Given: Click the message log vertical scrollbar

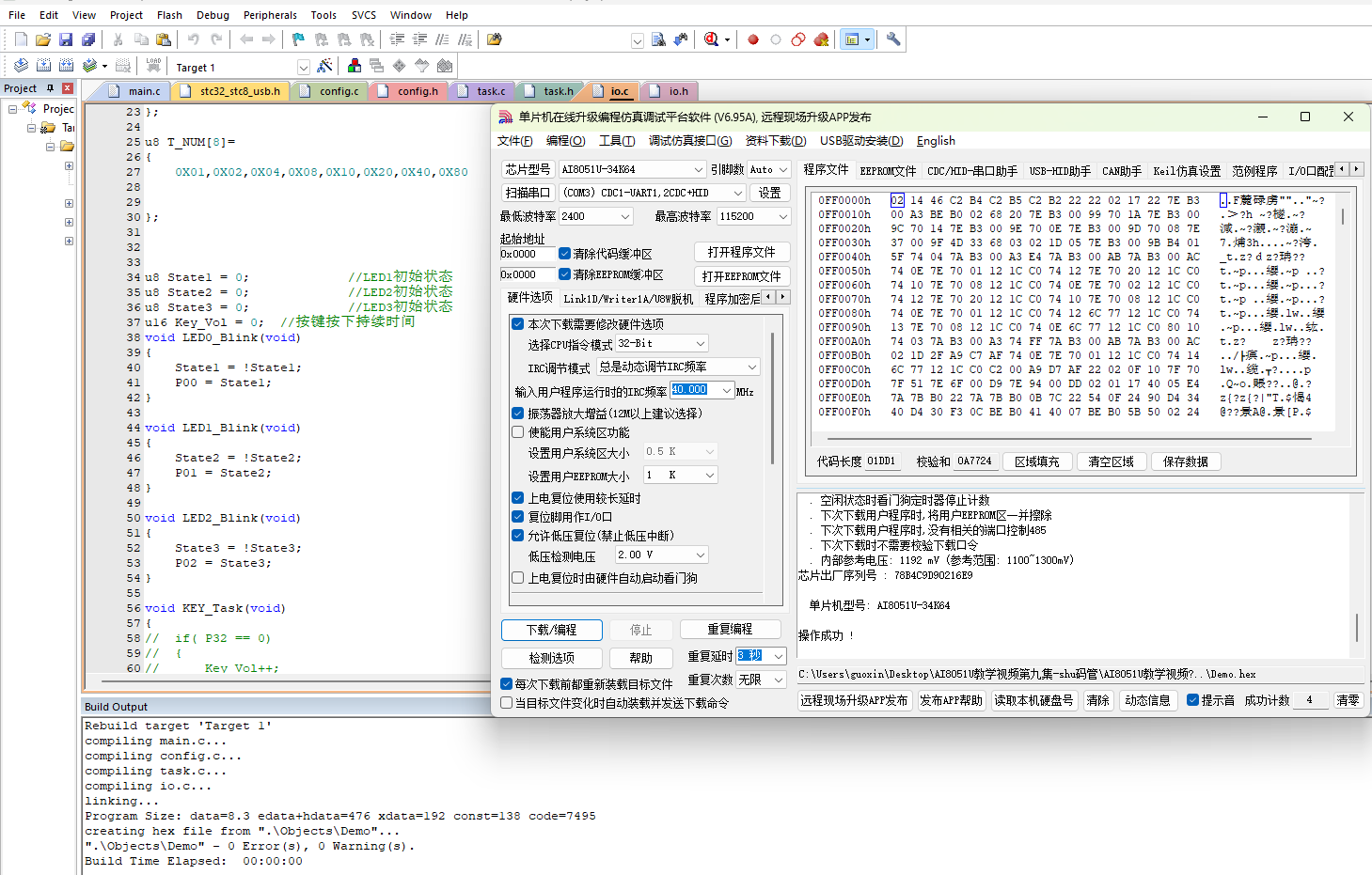Looking at the screenshot, I should click(x=1357, y=626).
